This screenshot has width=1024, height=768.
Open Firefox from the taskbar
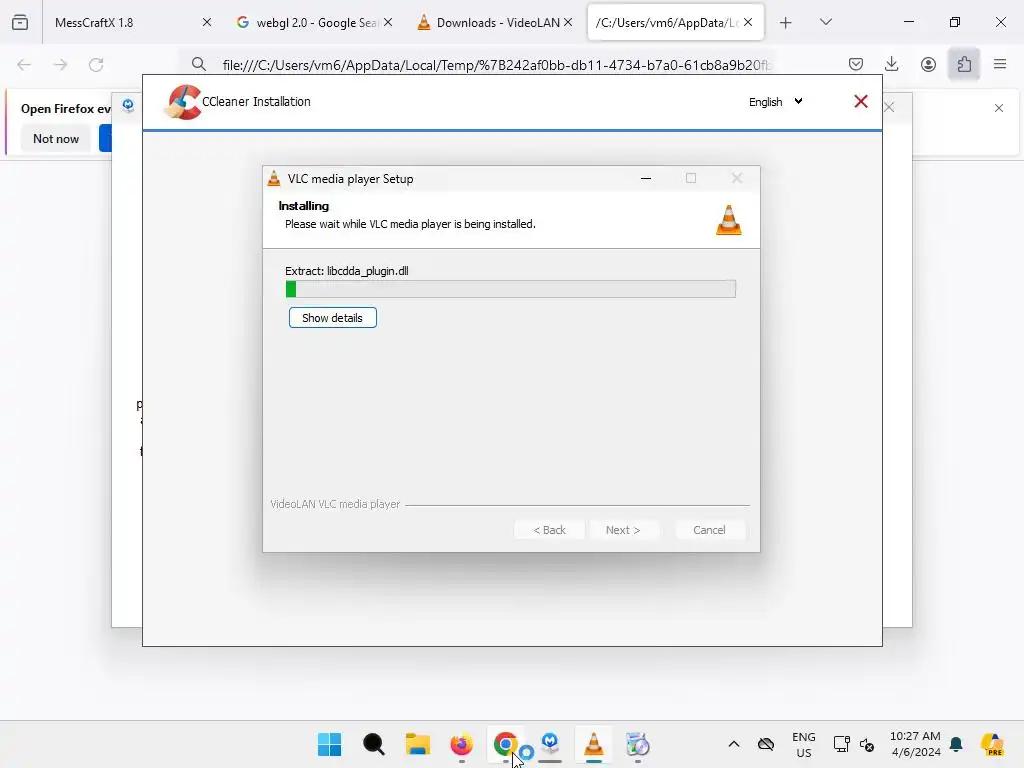[462, 744]
